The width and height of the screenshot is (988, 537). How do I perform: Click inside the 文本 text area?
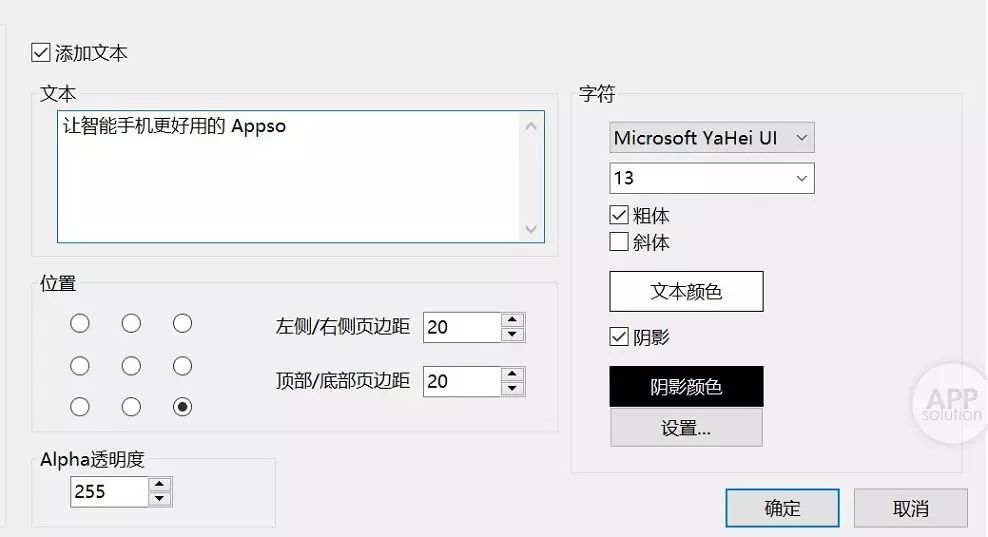(290, 180)
